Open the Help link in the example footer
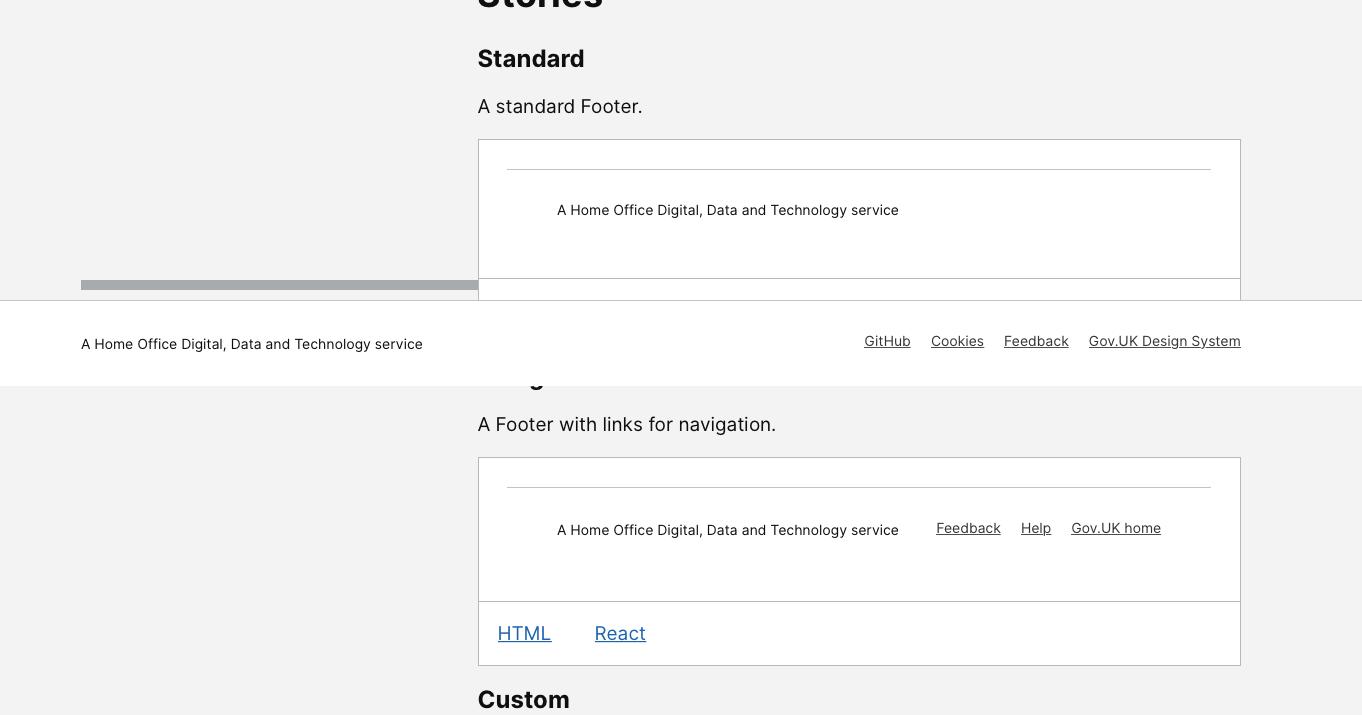The height and width of the screenshot is (715, 1362). click(x=1035, y=528)
